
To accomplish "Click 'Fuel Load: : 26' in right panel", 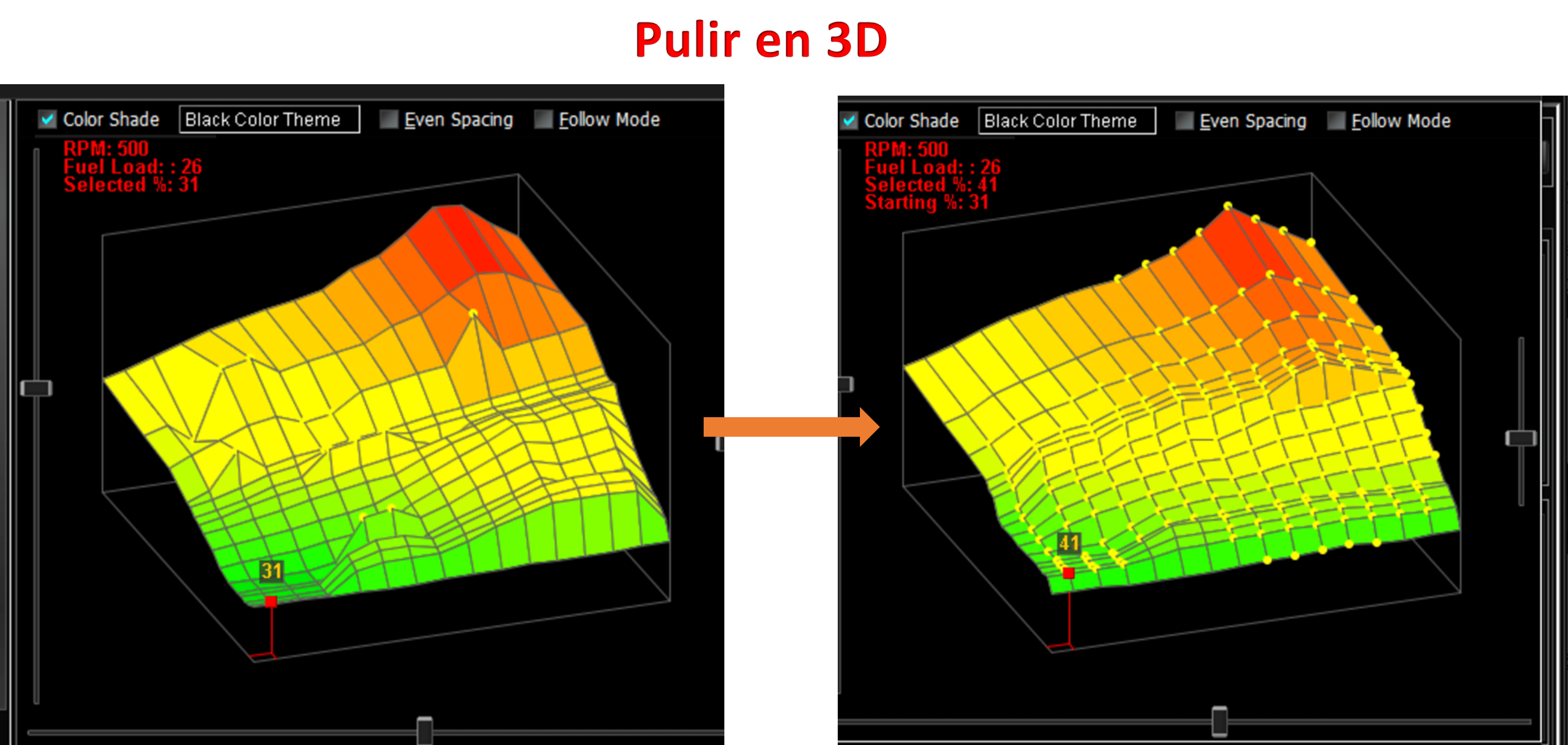I will coord(933,166).
